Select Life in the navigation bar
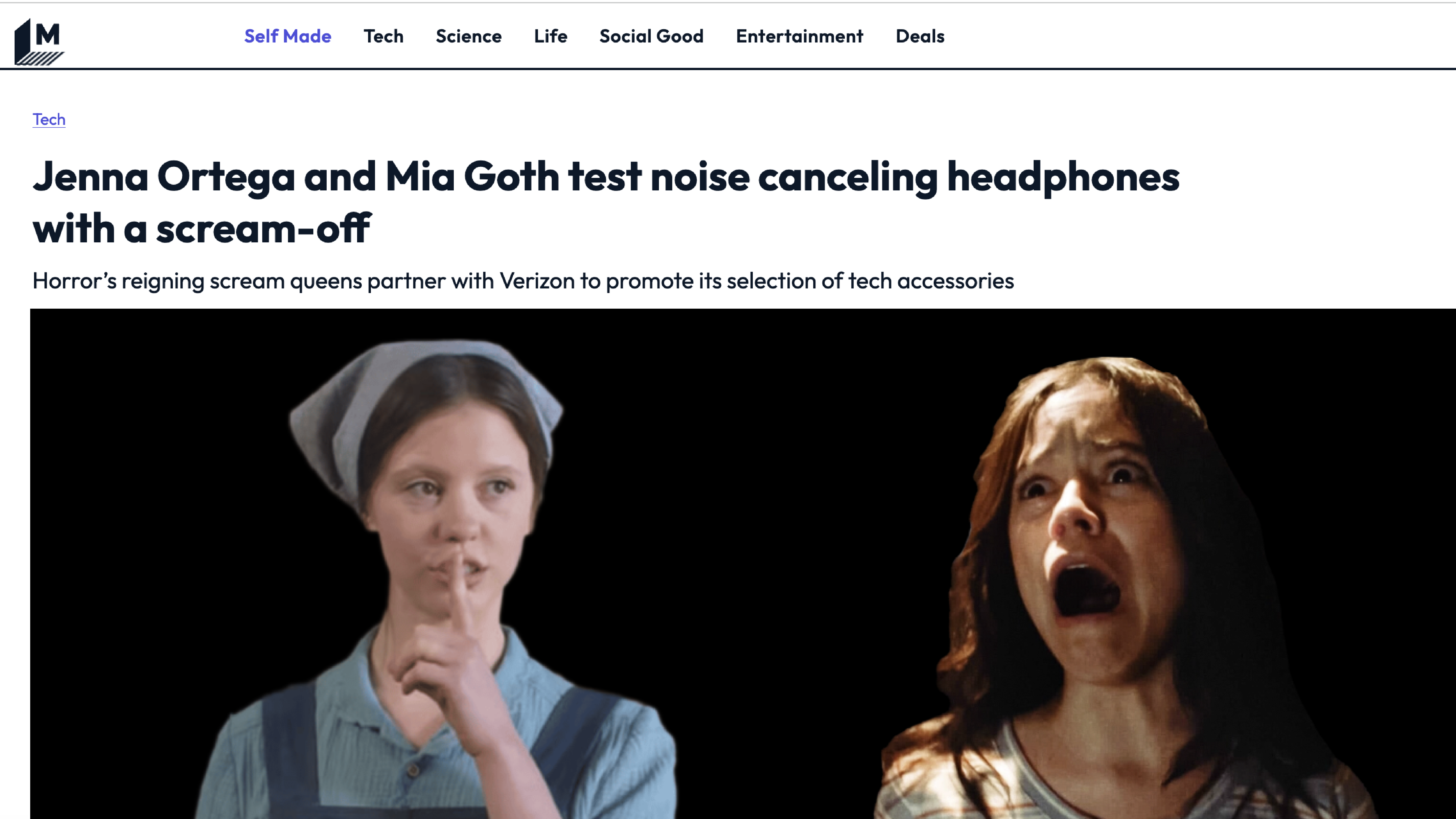The image size is (1456, 819). [550, 36]
